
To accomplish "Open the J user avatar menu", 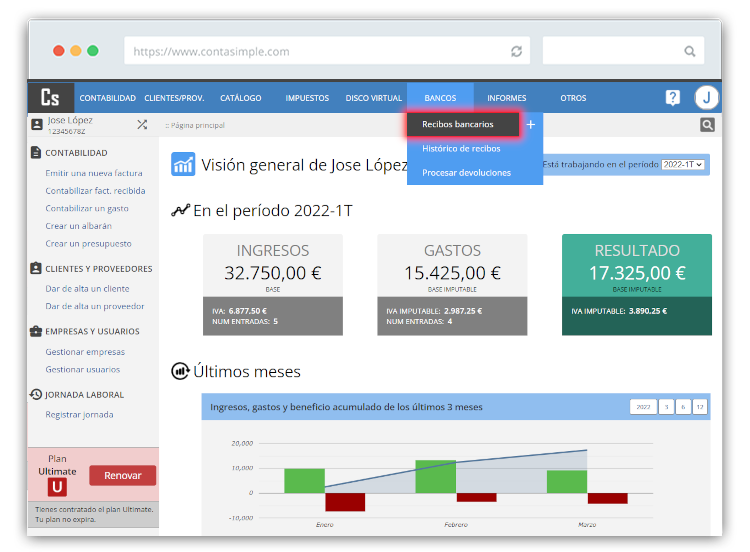I will 706,98.
